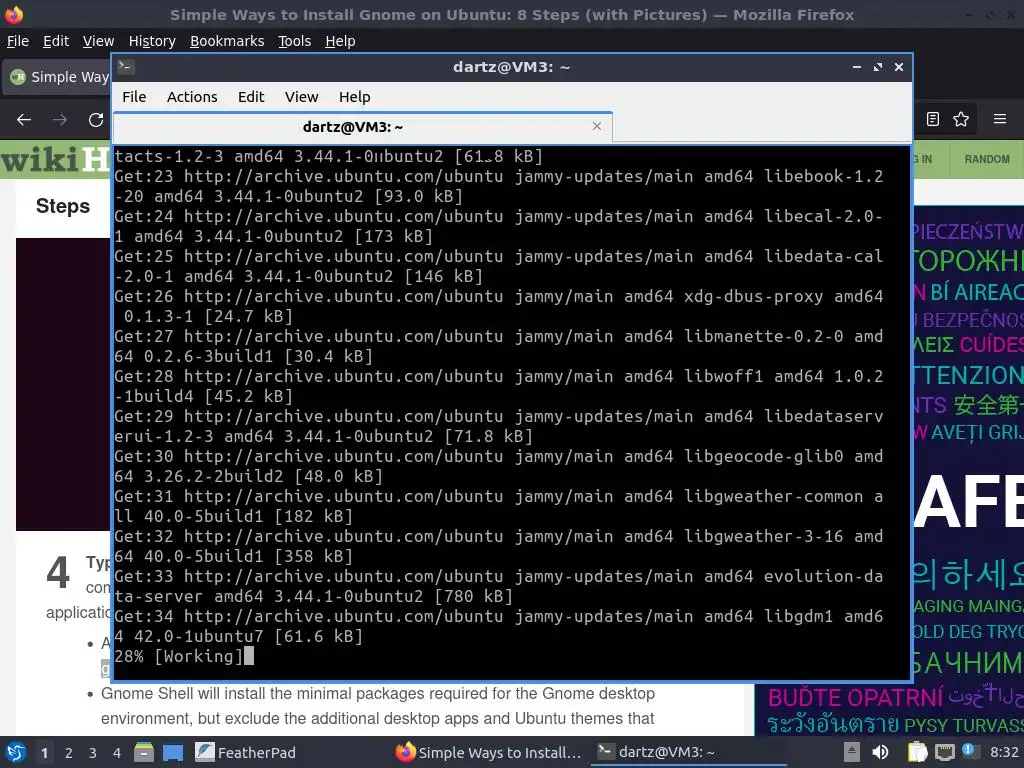Open Firefox File menu
This screenshot has width=1024, height=768.
pyautogui.click(x=18, y=41)
